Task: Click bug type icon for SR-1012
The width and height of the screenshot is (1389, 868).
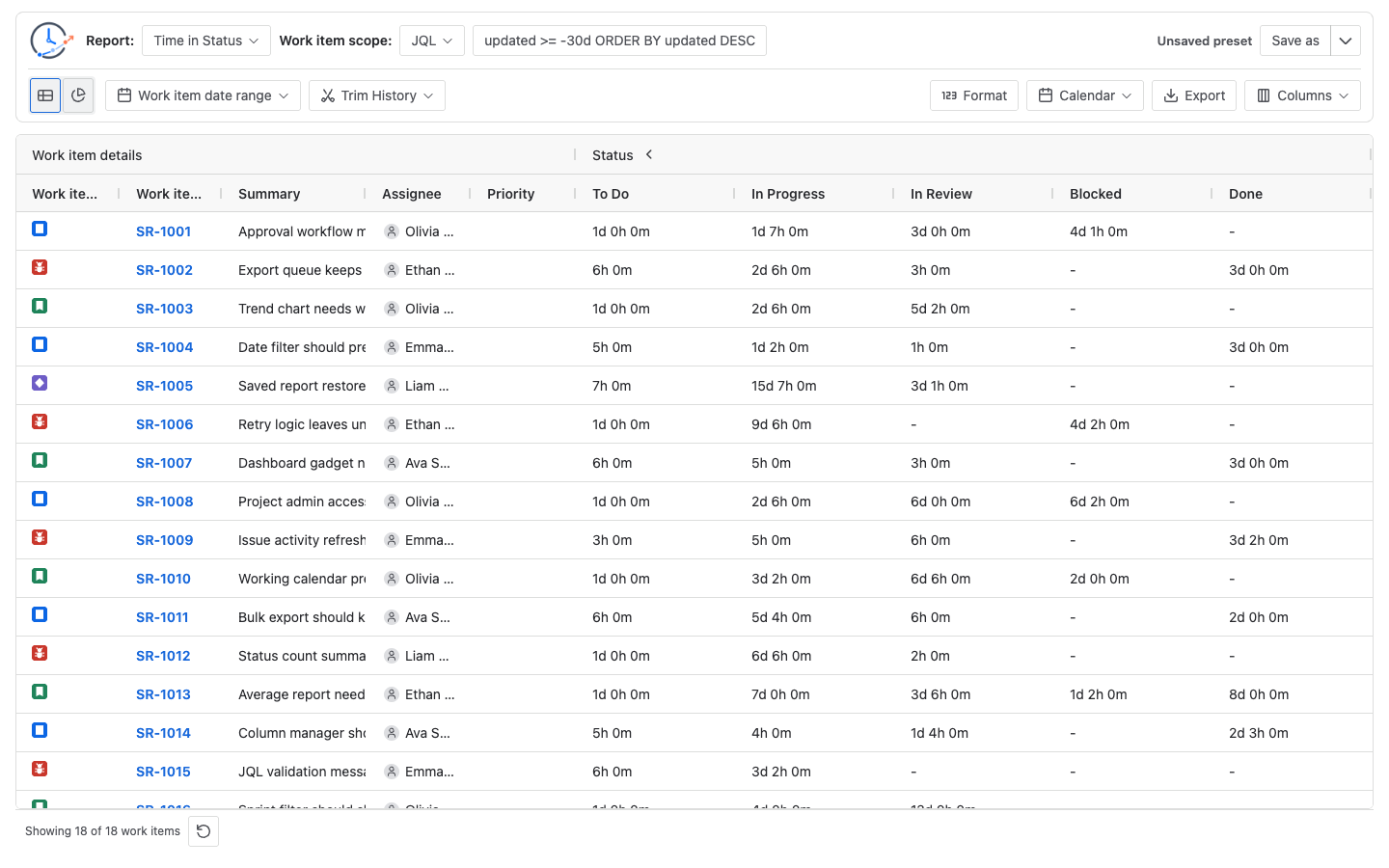Action: pyautogui.click(x=40, y=653)
